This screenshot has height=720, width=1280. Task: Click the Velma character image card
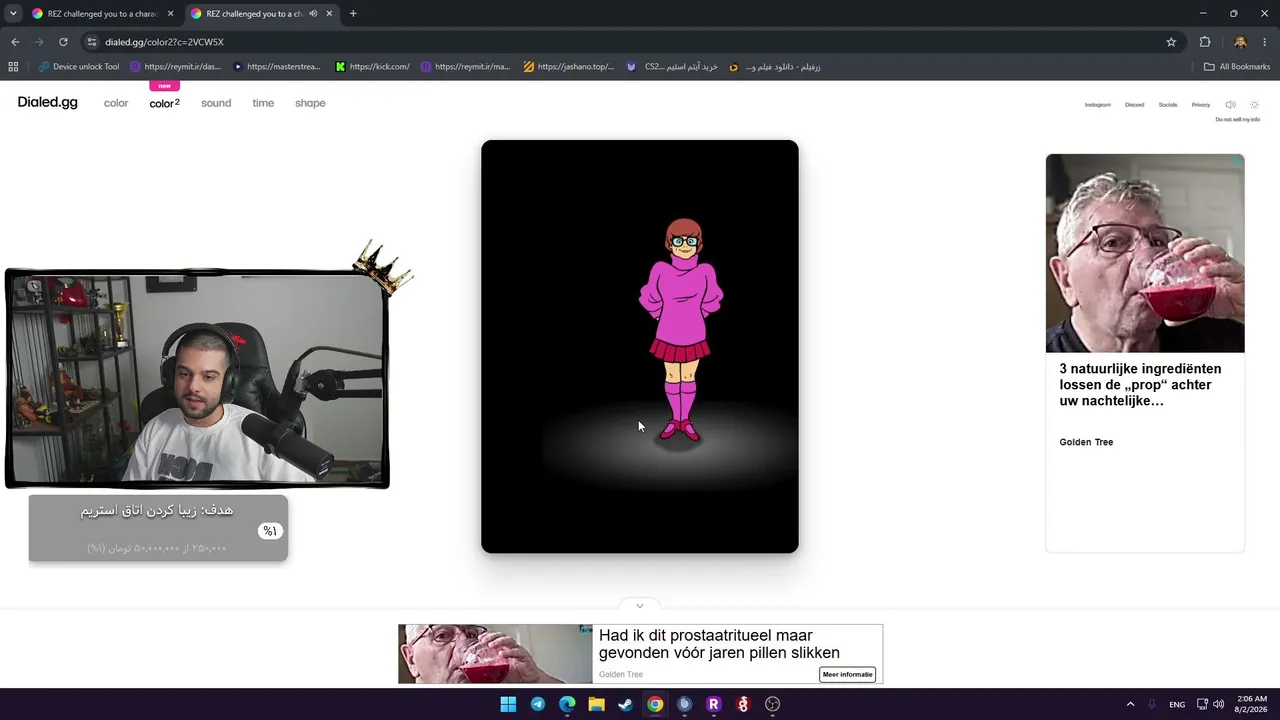[x=640, y=346]
